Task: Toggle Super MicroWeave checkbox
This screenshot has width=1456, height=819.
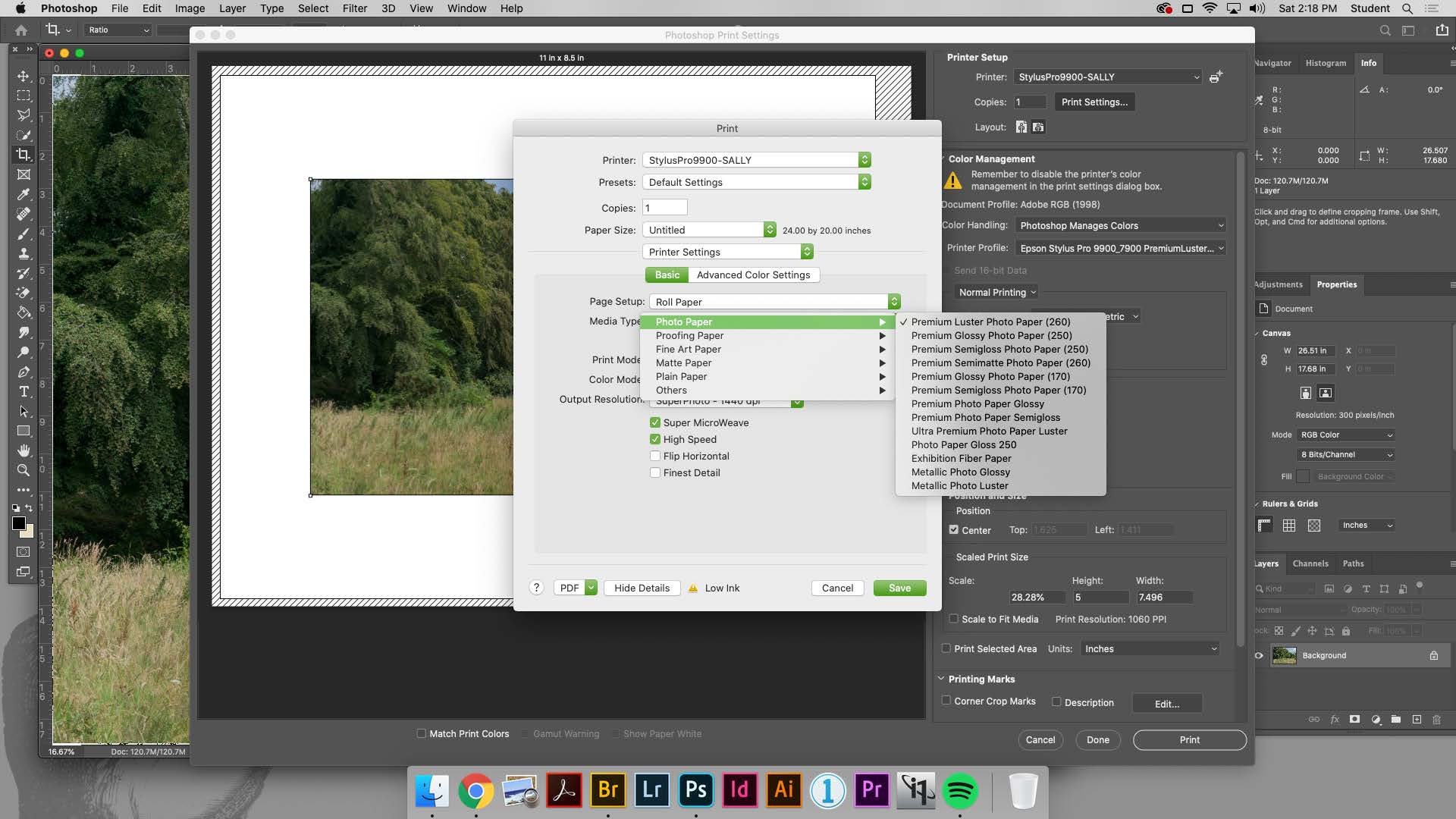Action: (x=655, y=422)
